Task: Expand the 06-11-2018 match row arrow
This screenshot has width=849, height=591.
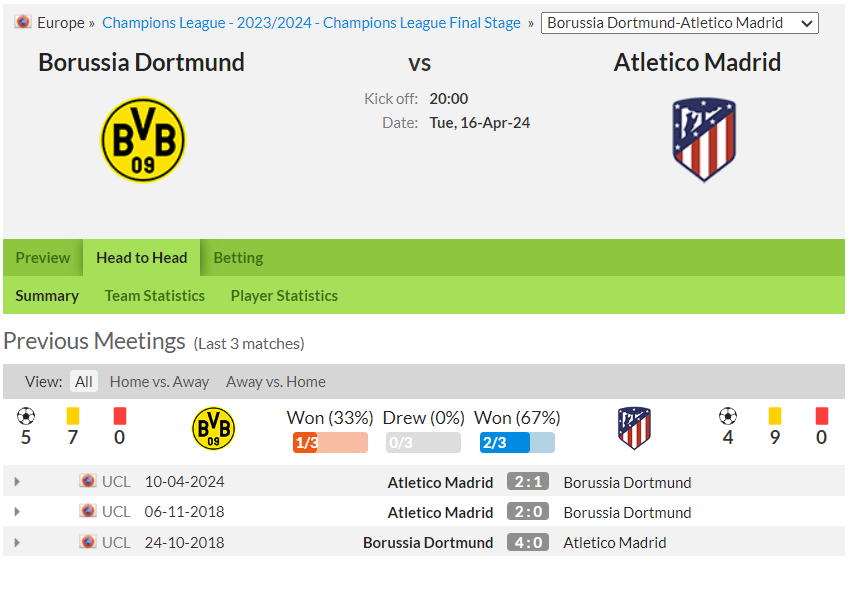Action: tap(17, 511)
